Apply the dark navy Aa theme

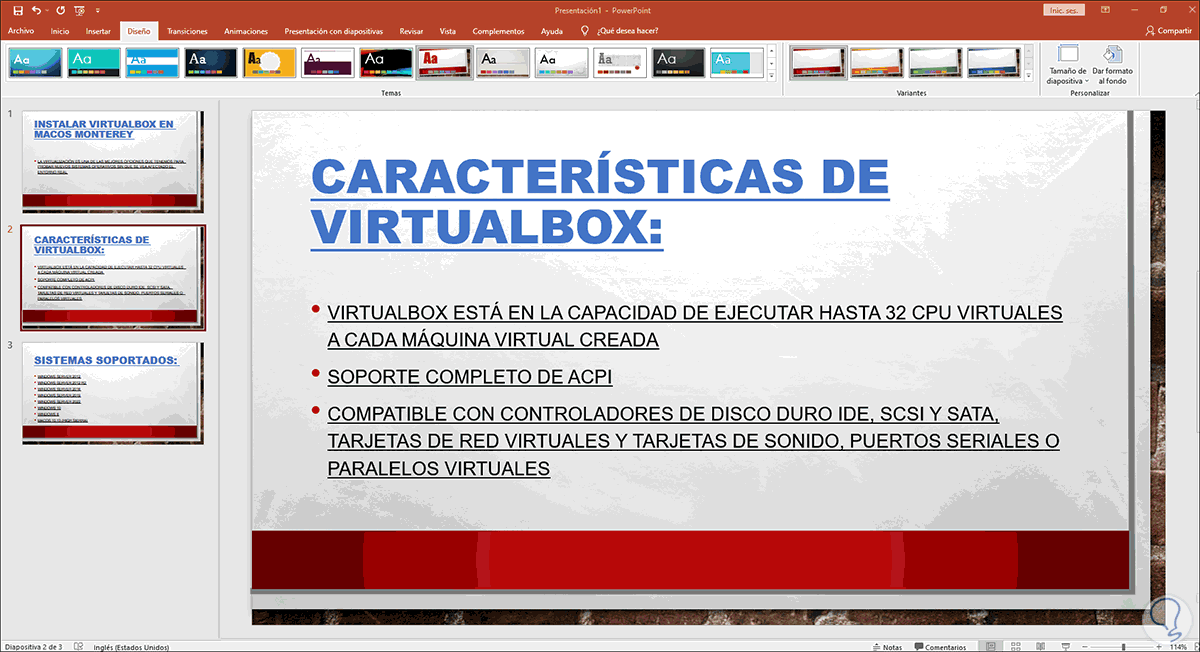pos(210,63)
